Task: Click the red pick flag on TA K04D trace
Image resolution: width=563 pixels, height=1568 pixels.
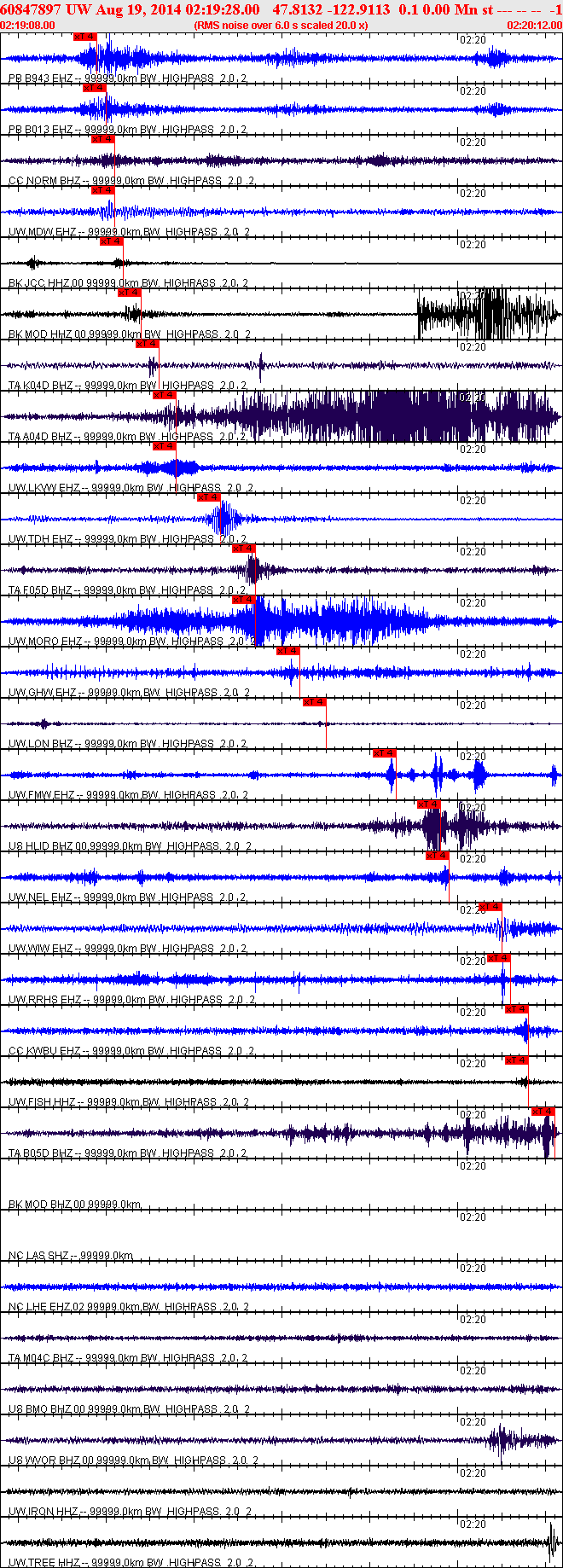Action: tap(148, 344)
